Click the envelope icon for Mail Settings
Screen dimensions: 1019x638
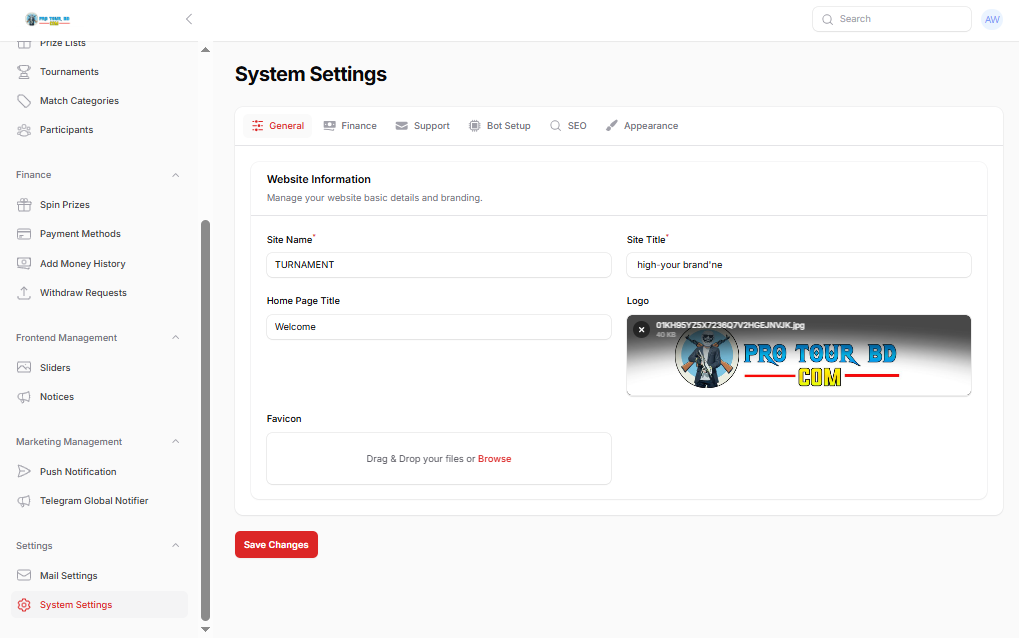(24, 576)
